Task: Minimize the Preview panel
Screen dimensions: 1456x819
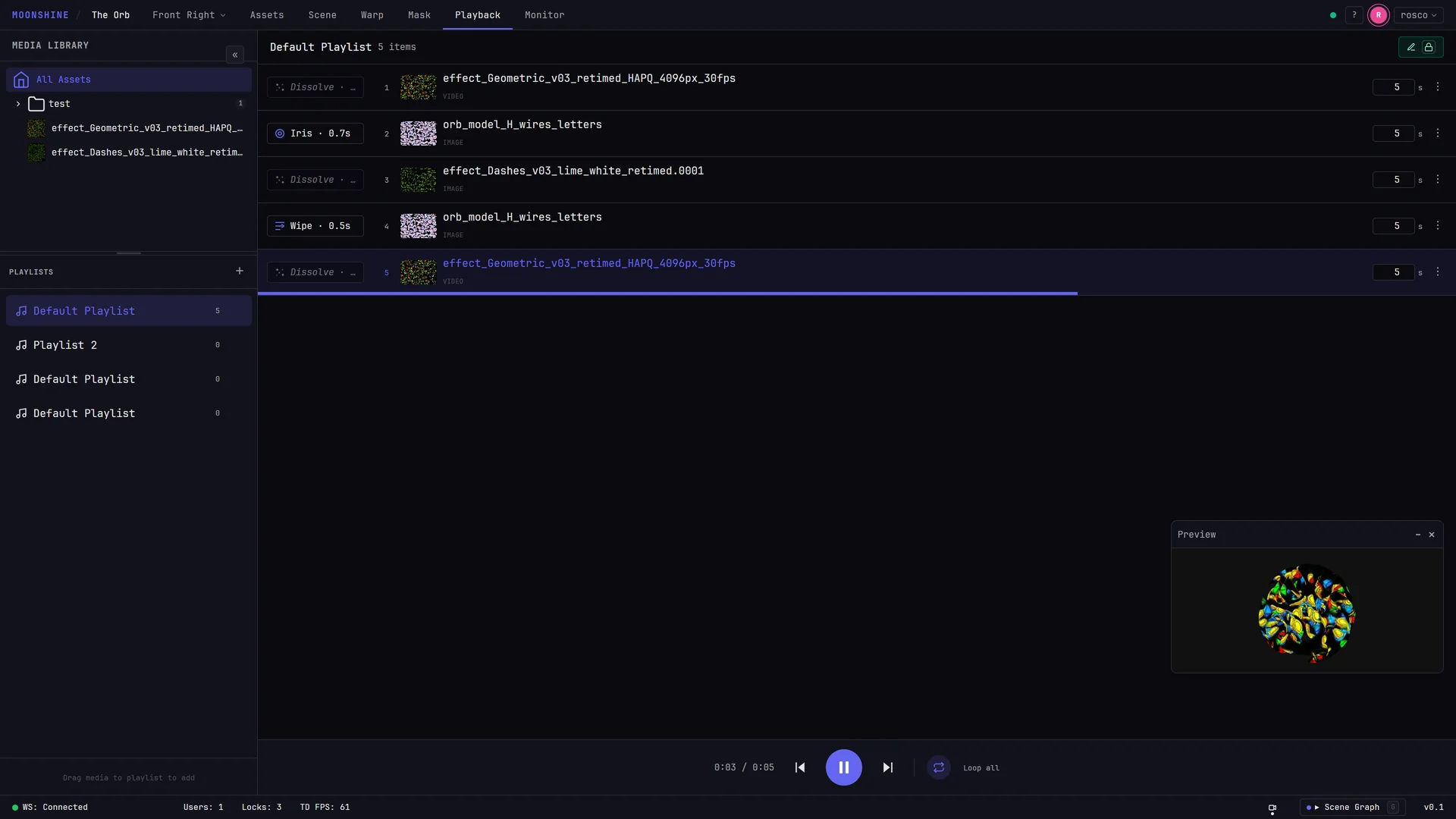Action: (x=1418, y=535)
